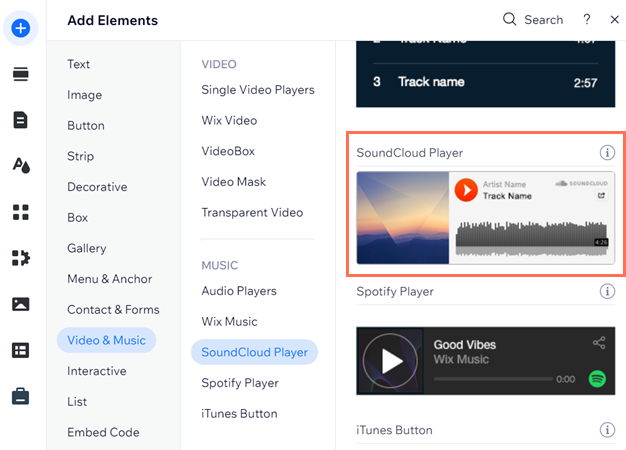The height and width of the screenshot is (450, 626).
Task: Open the Media image icon in sidebar
Action: (21, 304)
